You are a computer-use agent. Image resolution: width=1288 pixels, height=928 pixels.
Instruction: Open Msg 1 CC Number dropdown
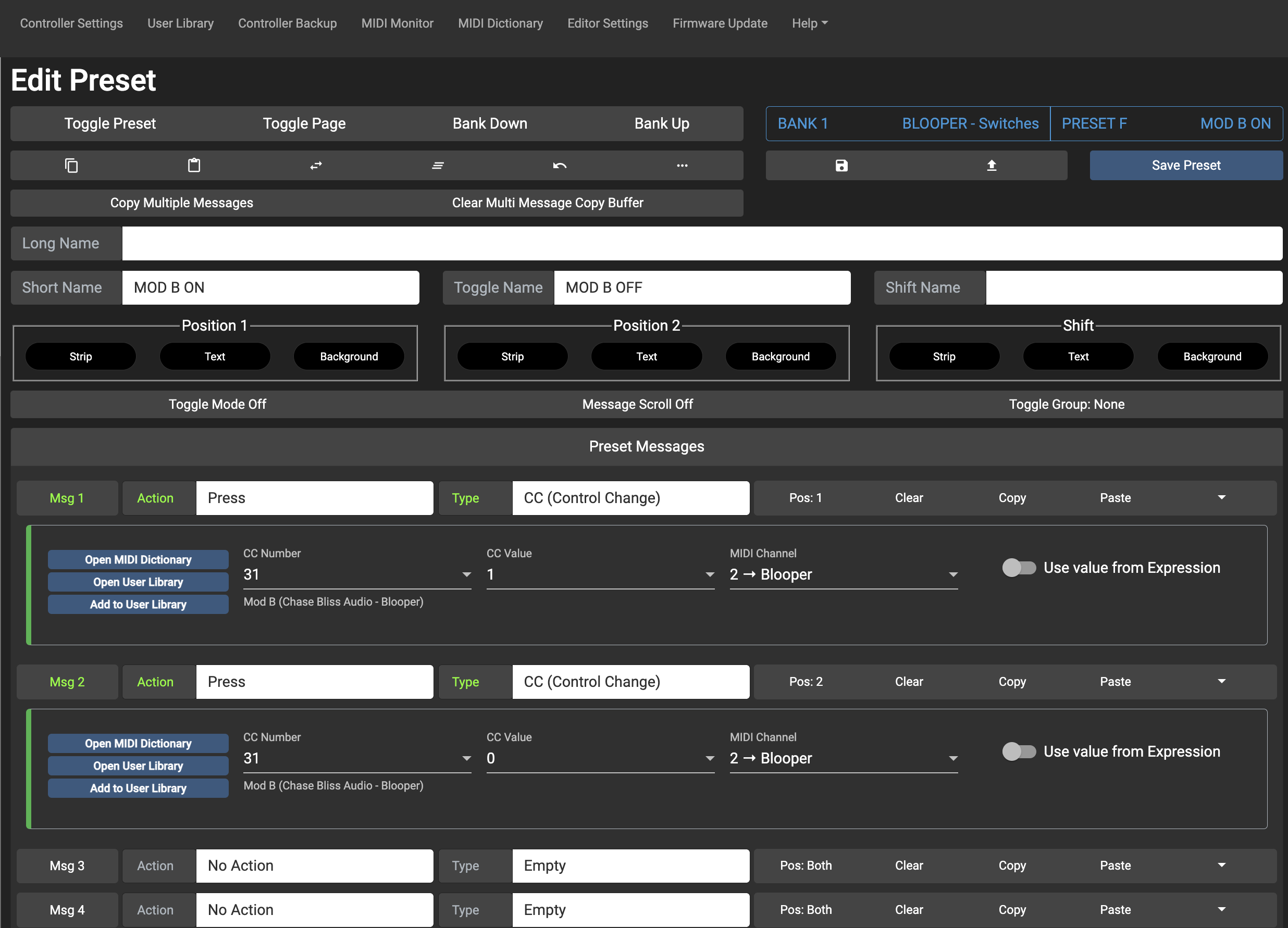click(356, 574)
